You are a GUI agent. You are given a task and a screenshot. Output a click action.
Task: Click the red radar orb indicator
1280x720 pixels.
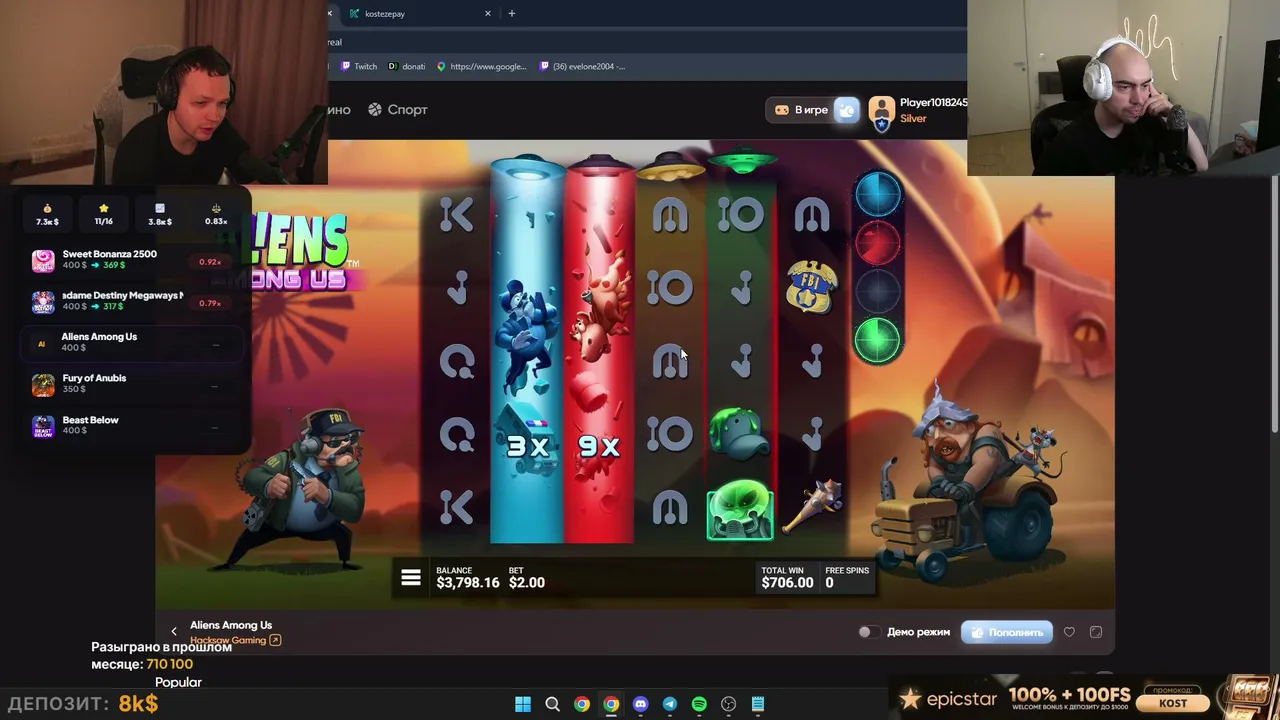coord(878,243)
